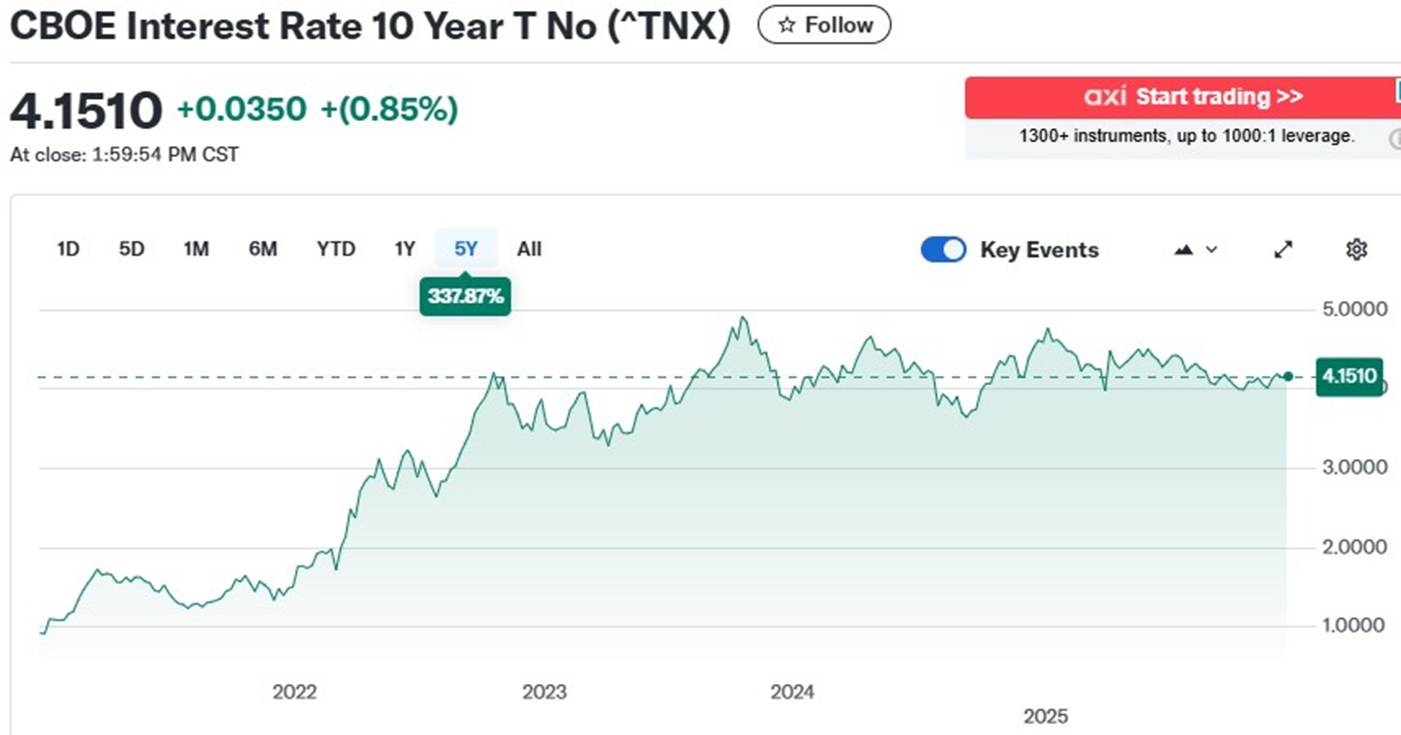Show the 1M chart range
This screenshot has height=735, width=1401.
[196, 249]
